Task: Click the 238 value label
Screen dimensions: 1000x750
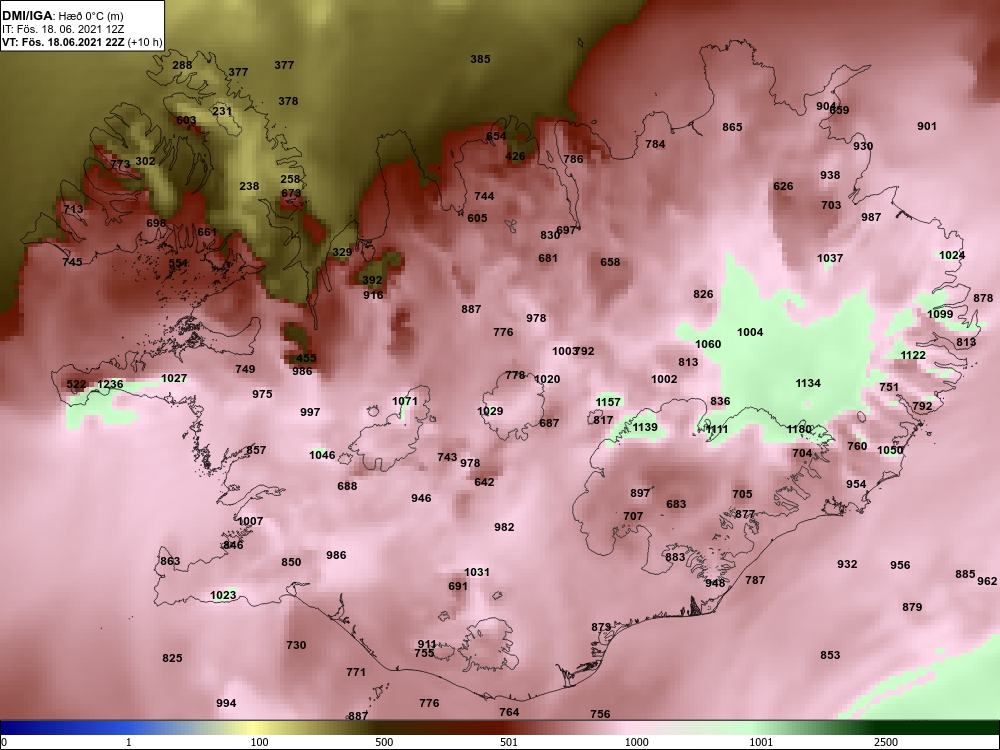Action: pyautogui.click(x=249, y=186)
